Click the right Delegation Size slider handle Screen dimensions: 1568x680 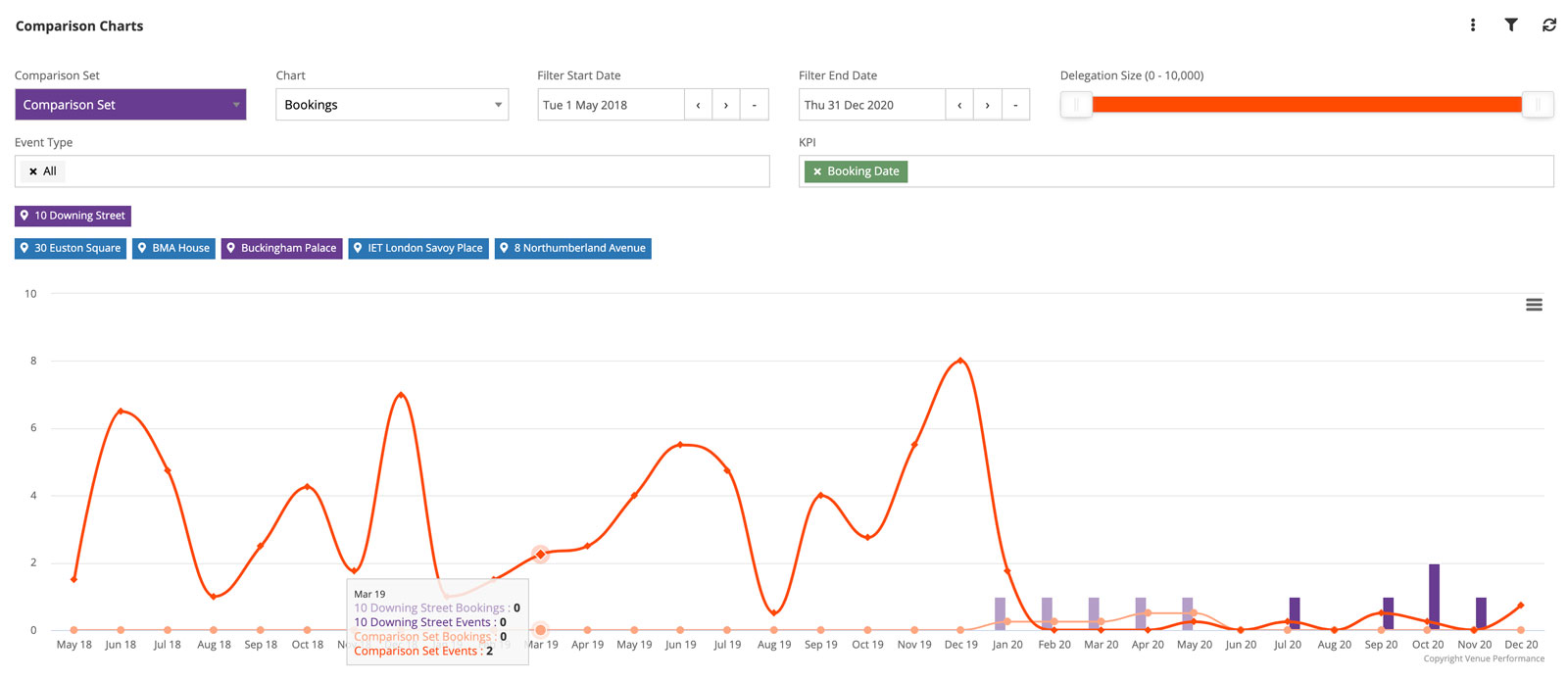click(1538, 105)
